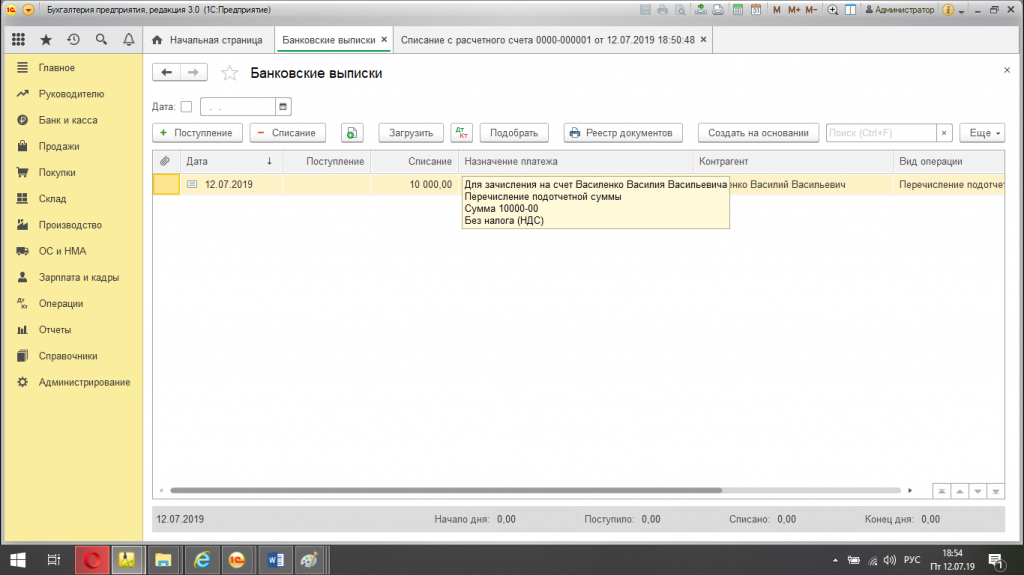
Task: Click the horizontal scrollbar of the list
Action: [x=445, y=490]
